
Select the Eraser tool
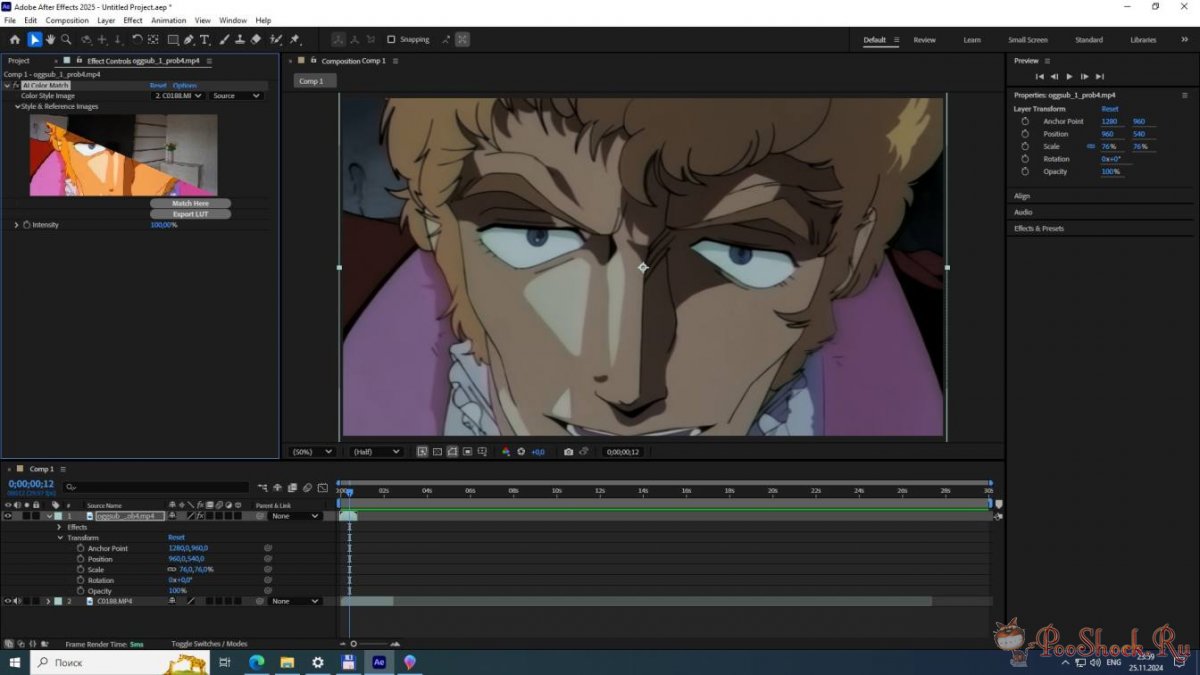(255, 40)
